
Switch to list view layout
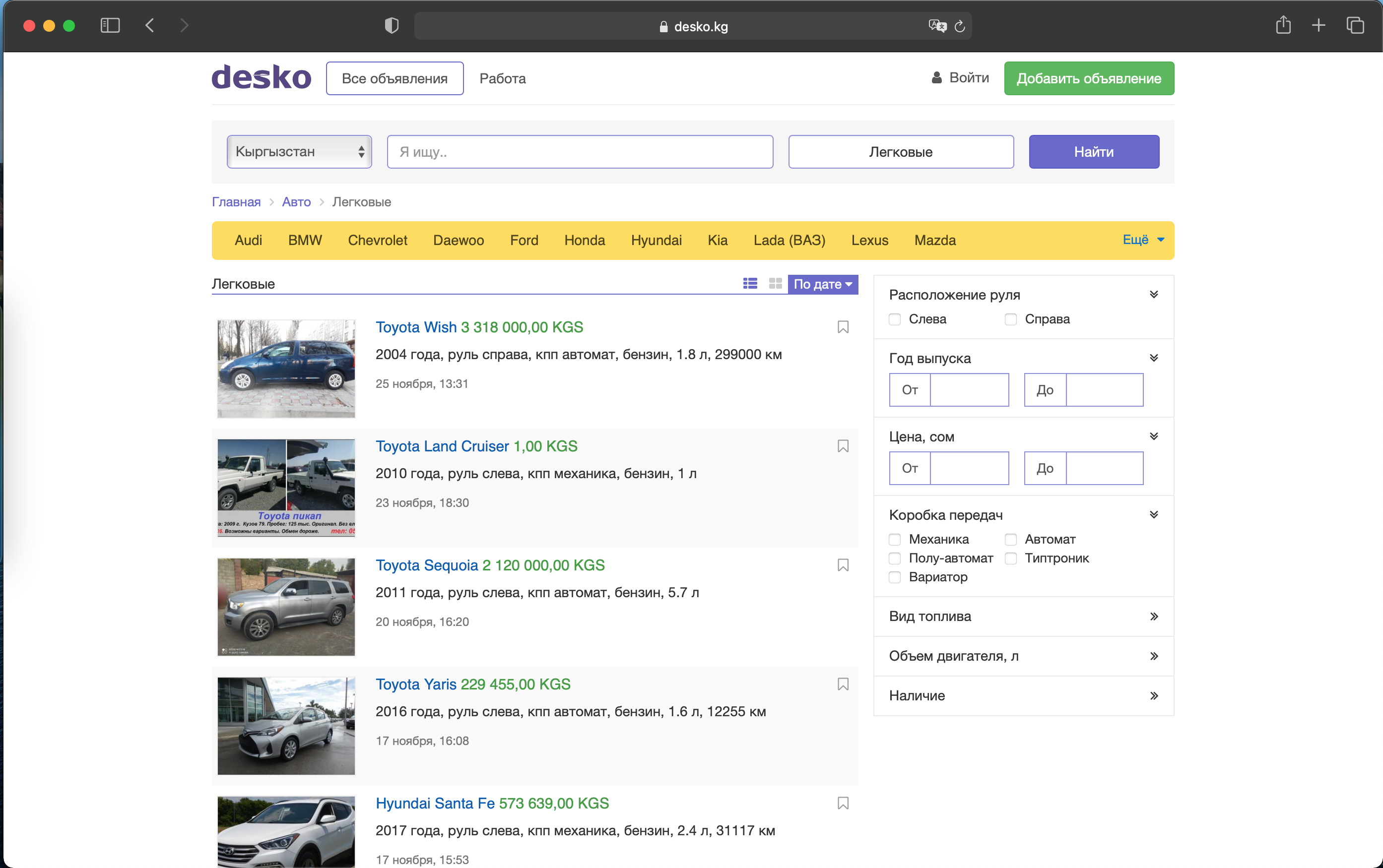[x=750, y=284]
